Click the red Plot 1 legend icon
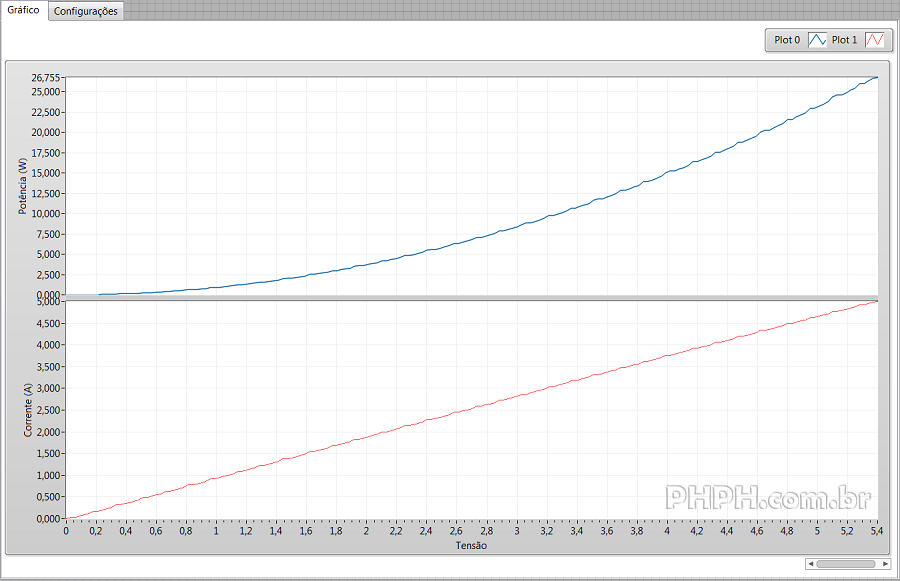Viewport: 900px width, 581px height. pos(875,40)
